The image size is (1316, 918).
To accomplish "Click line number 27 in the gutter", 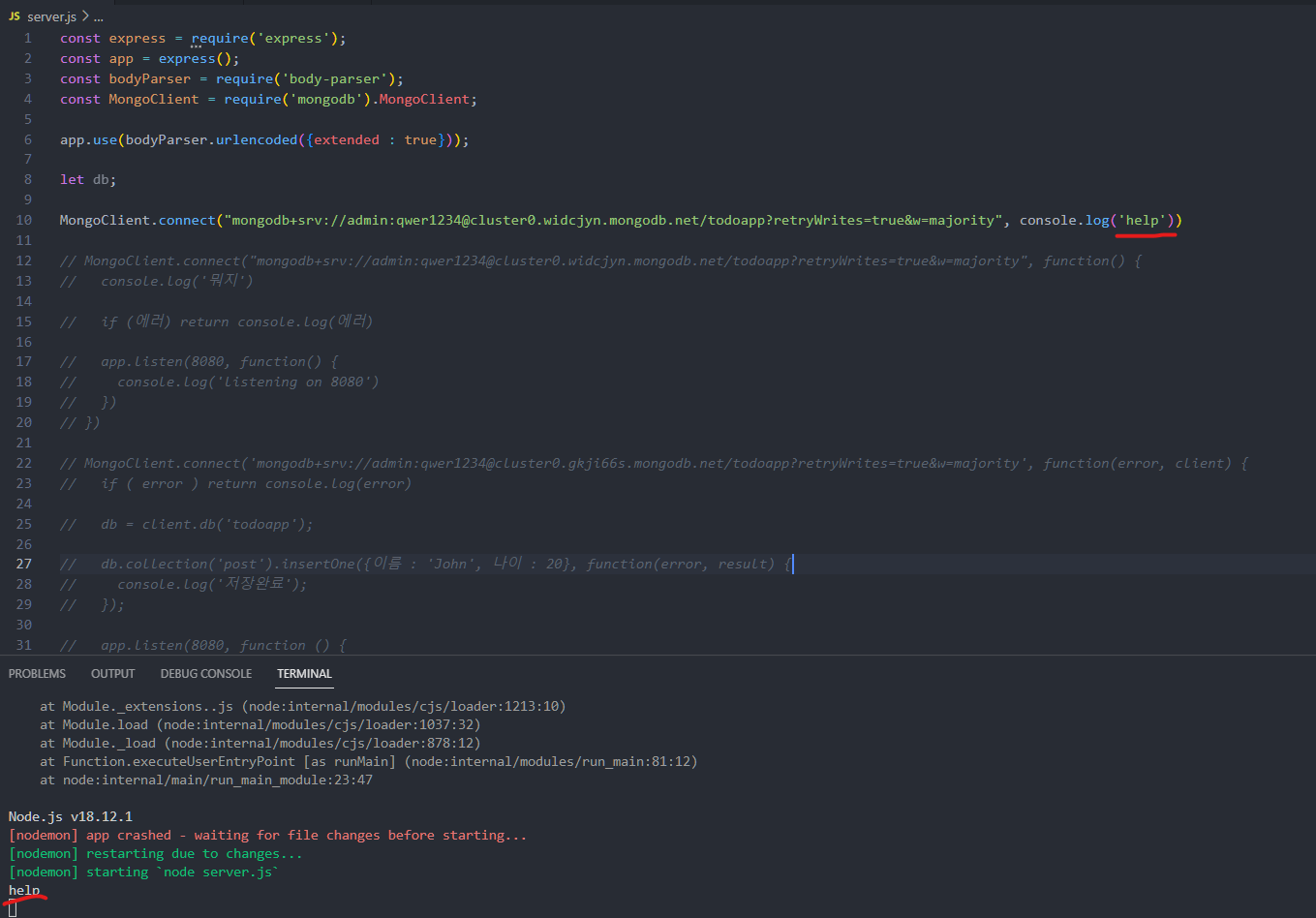I will (x=24, y=565).
